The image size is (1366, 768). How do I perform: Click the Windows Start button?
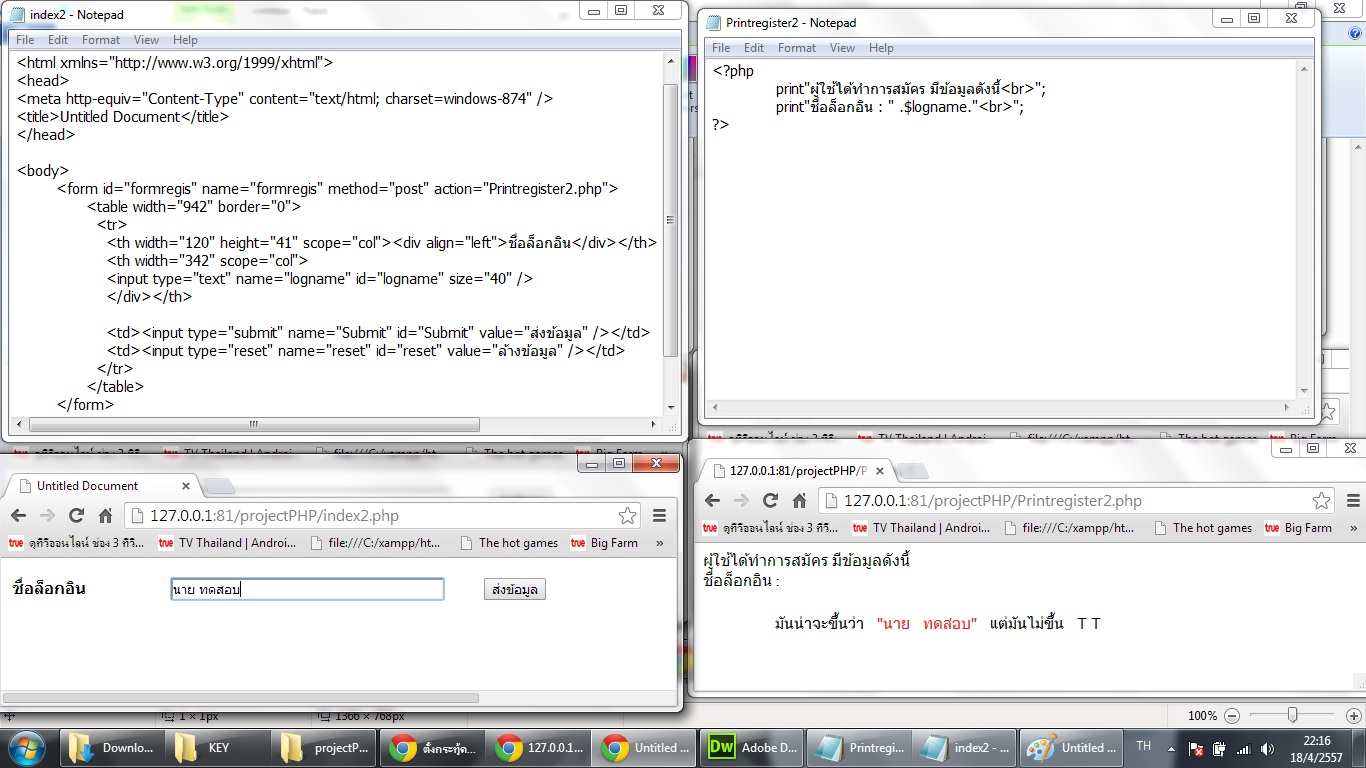pos(27,748)
